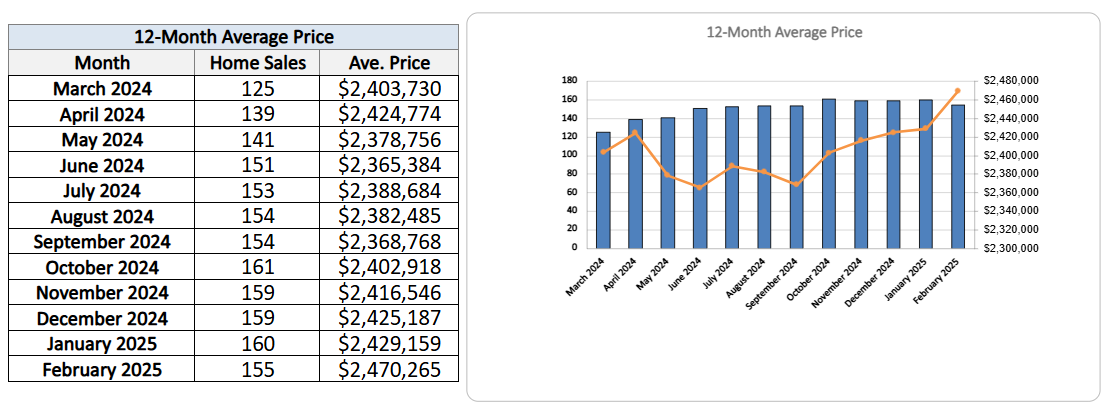Select the price $2,382,485

(x=390, y=216)
